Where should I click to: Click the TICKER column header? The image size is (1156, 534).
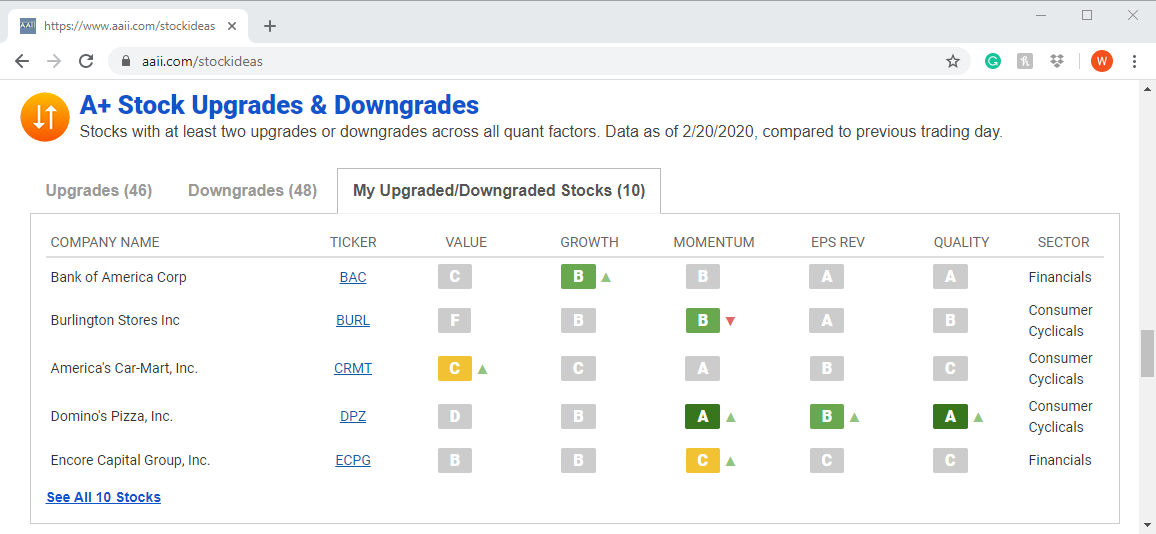(353, 242)
